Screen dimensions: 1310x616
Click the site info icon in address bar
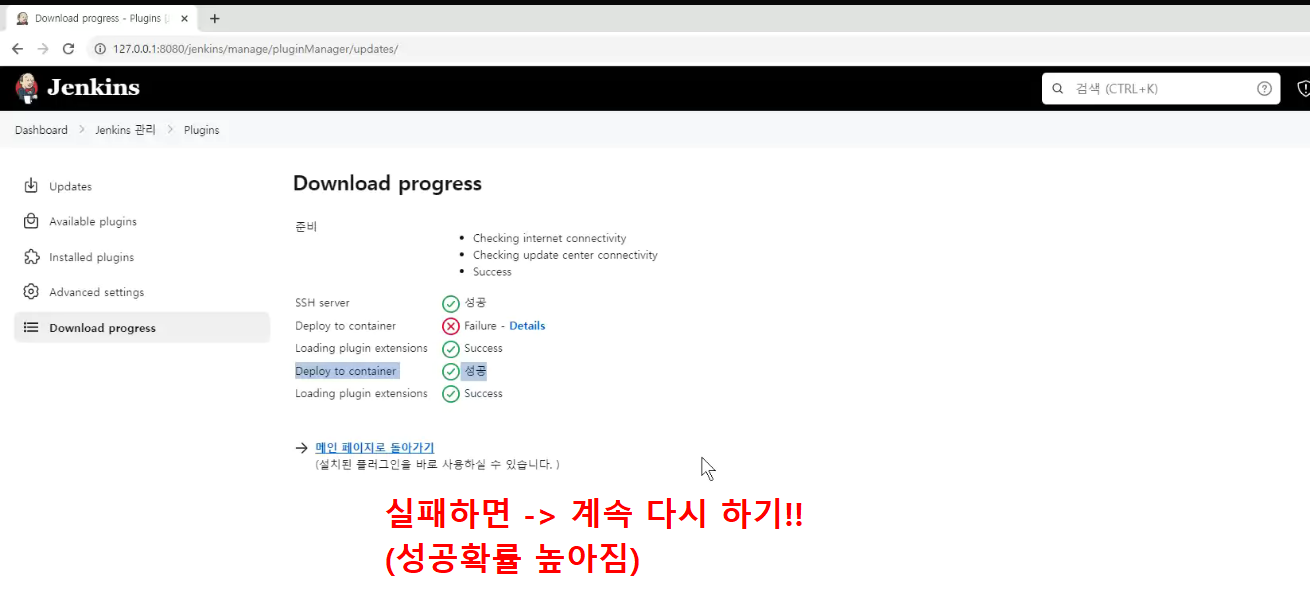[x=100, y=48]
